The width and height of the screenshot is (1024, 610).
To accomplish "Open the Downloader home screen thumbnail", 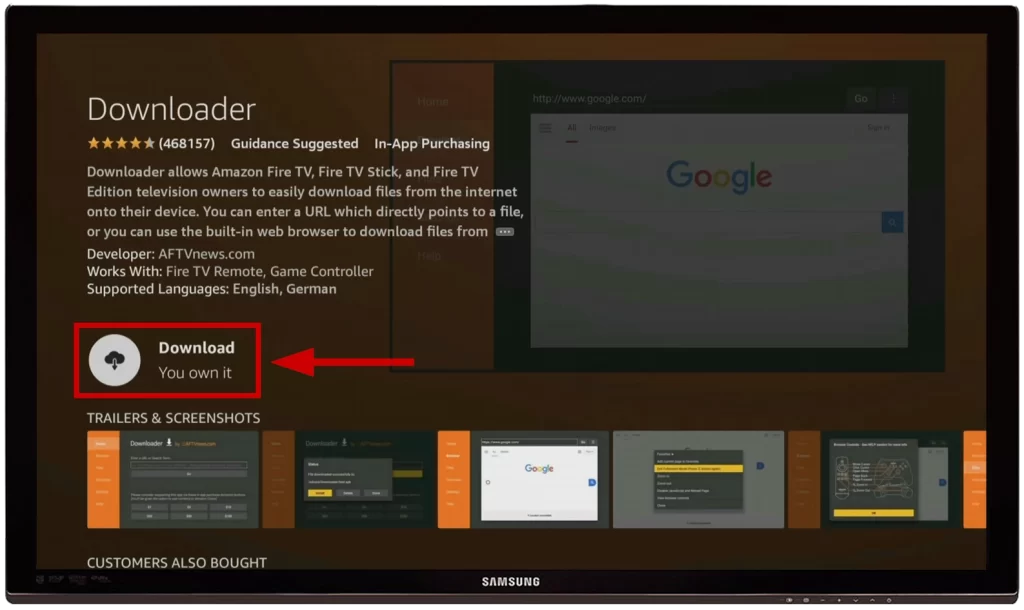I will [x=172, y=479].
